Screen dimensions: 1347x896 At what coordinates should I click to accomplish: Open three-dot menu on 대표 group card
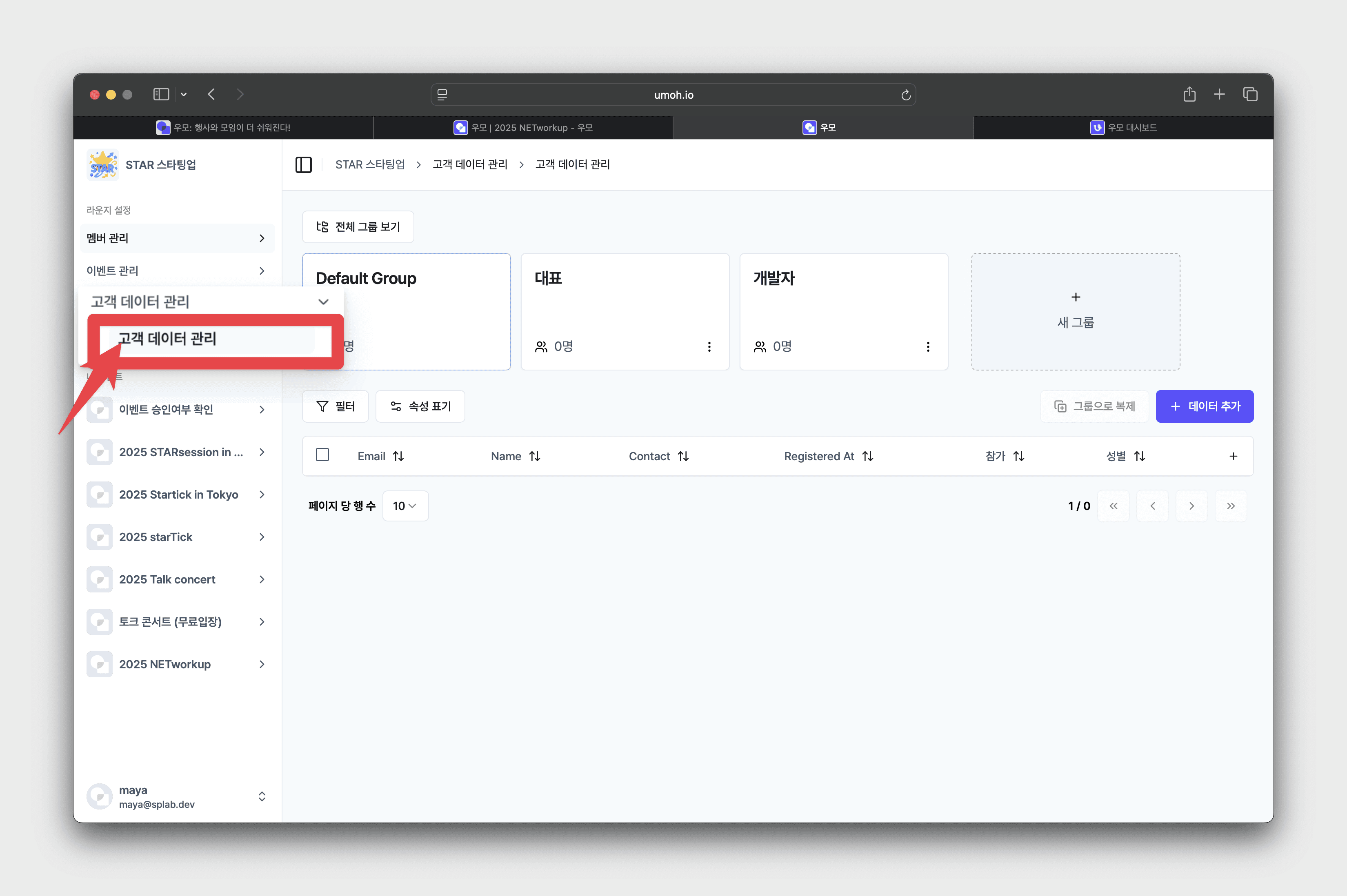709,347
